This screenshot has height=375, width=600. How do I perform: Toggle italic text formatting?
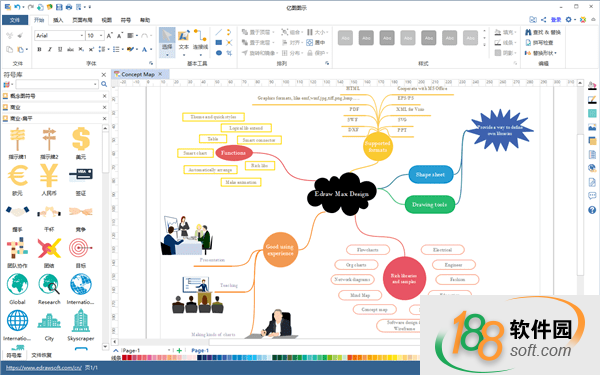49,49
